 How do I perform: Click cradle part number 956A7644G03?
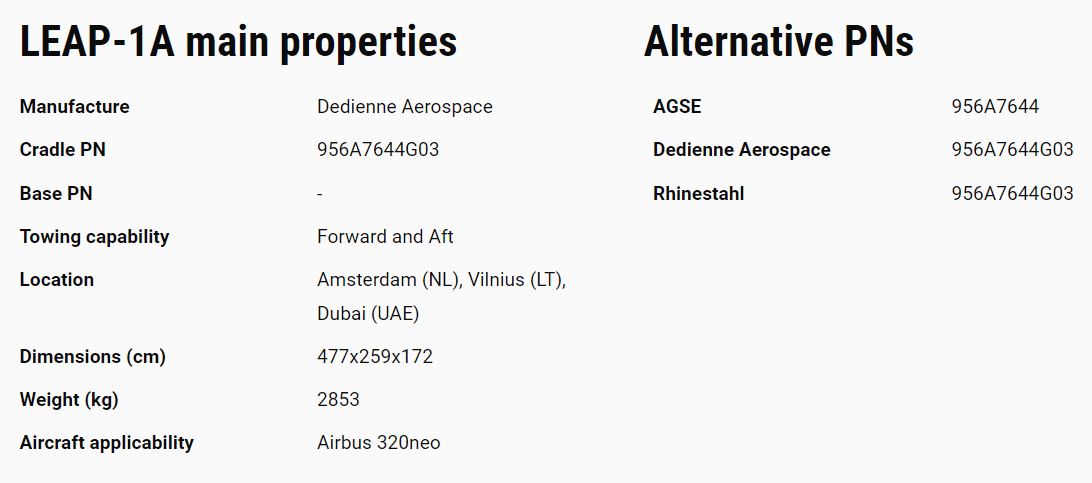click(378, 150)
